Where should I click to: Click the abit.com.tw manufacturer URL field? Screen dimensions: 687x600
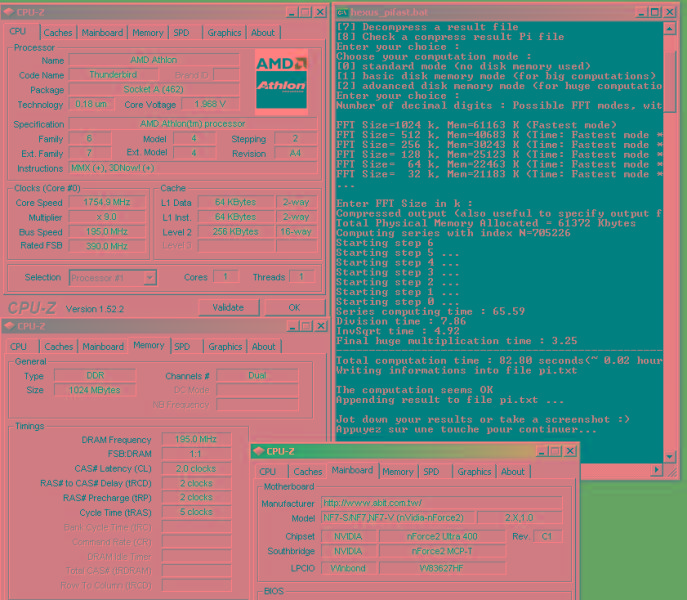[441, 503]
